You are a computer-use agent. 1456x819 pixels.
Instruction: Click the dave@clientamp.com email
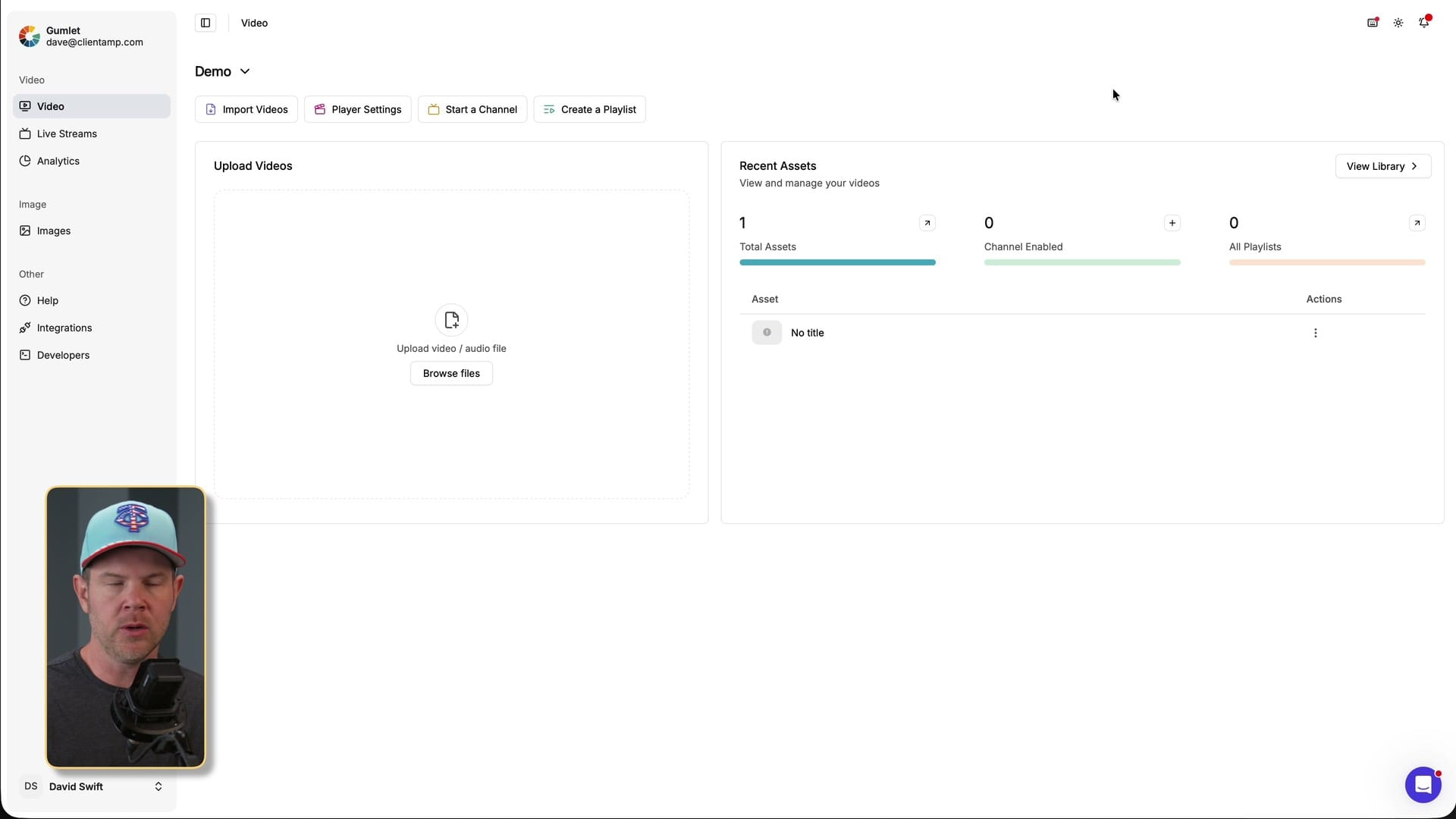point(95,42)
